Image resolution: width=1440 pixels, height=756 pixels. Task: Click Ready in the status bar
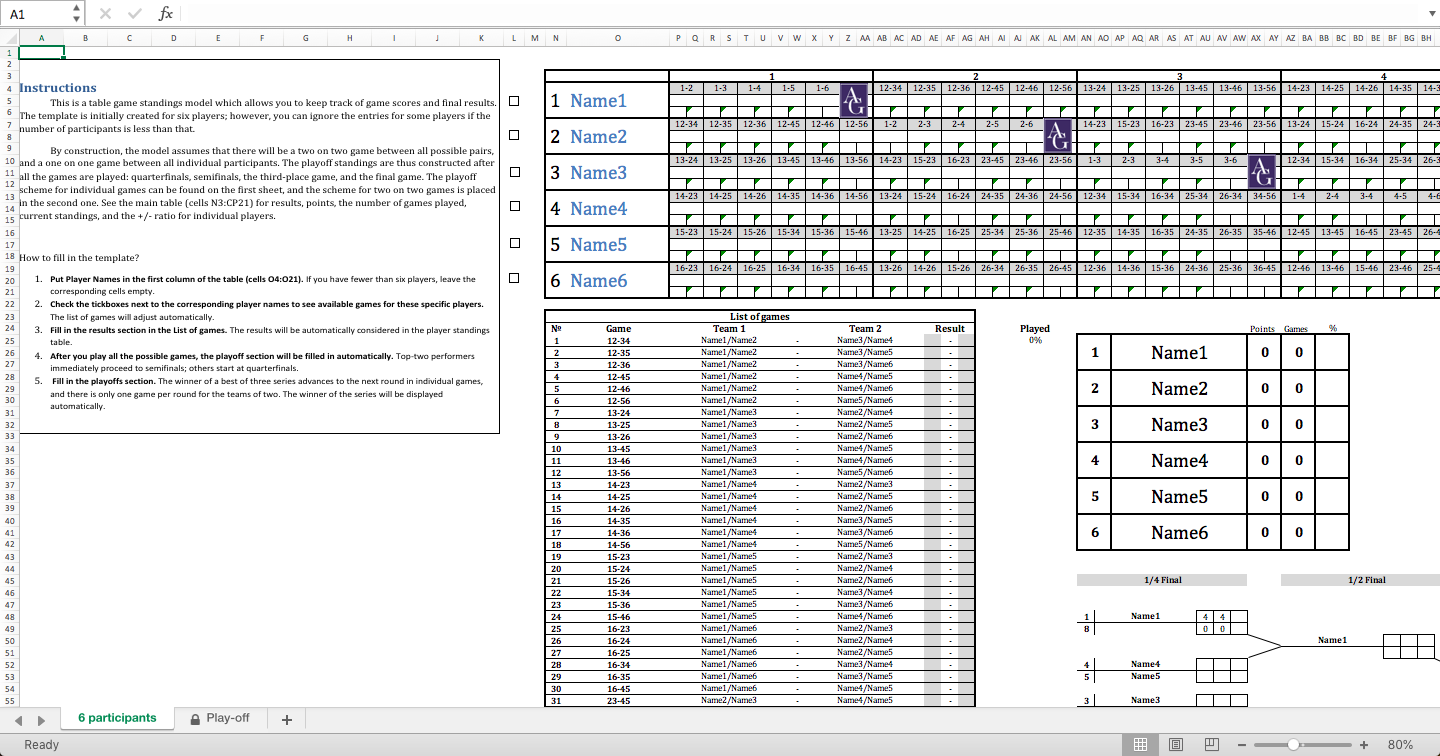point(41,744)
